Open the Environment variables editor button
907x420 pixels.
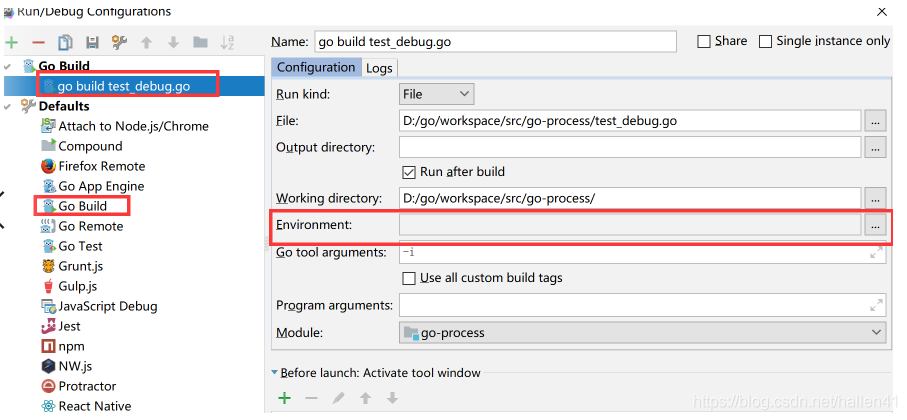pos(875,226)
